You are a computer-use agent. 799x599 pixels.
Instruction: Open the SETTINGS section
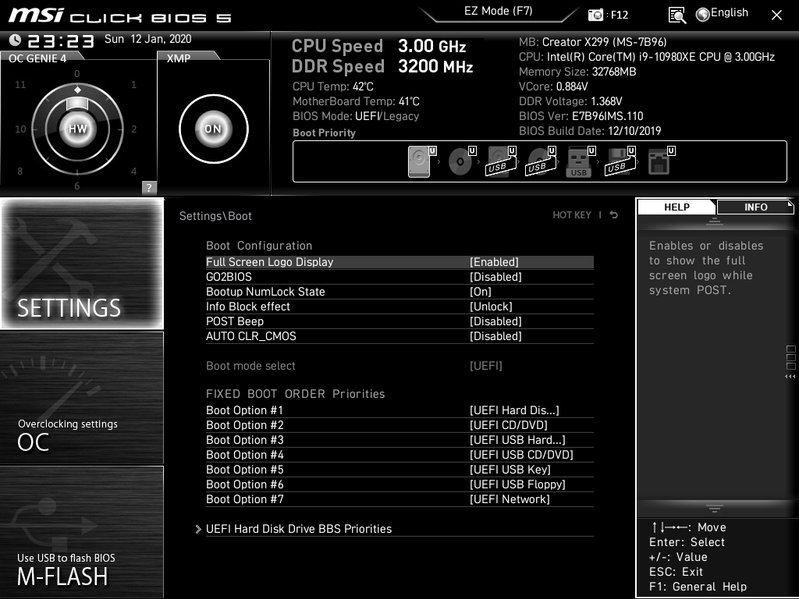coord(82,263)
